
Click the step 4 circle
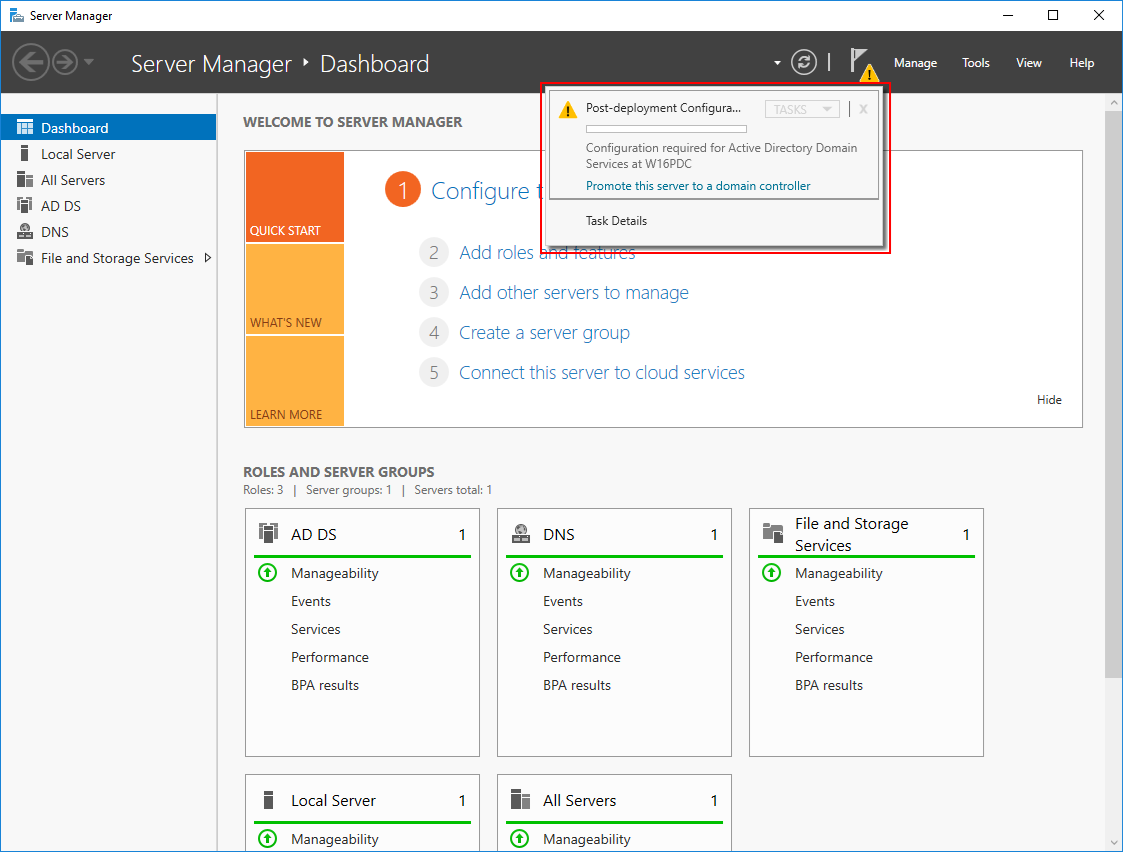pyautogui.click(x=434, y=332)
